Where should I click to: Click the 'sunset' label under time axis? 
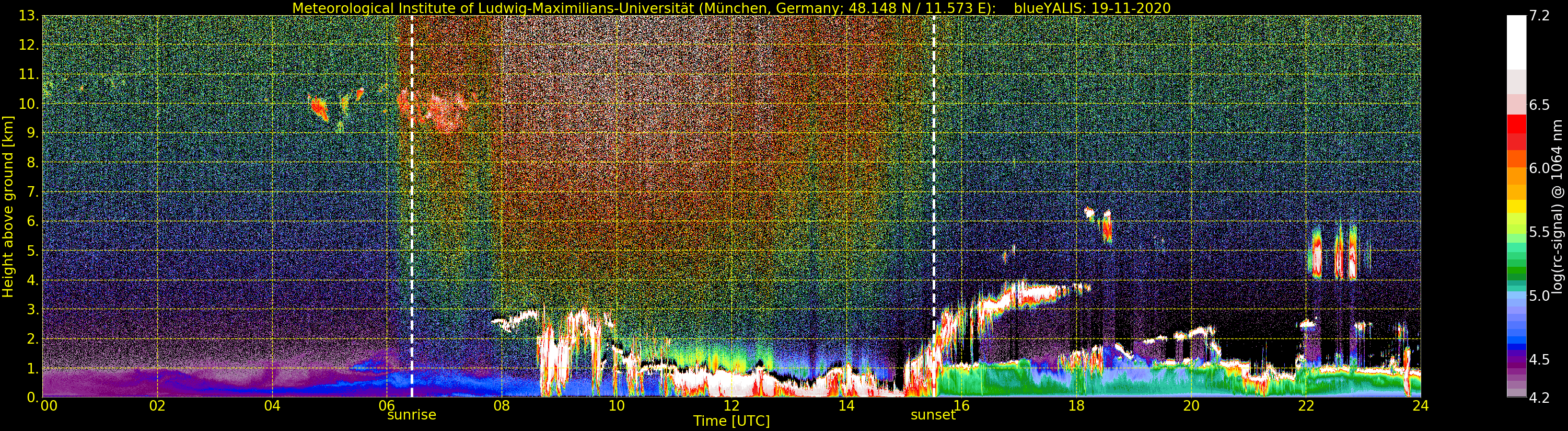click(933, 415)
